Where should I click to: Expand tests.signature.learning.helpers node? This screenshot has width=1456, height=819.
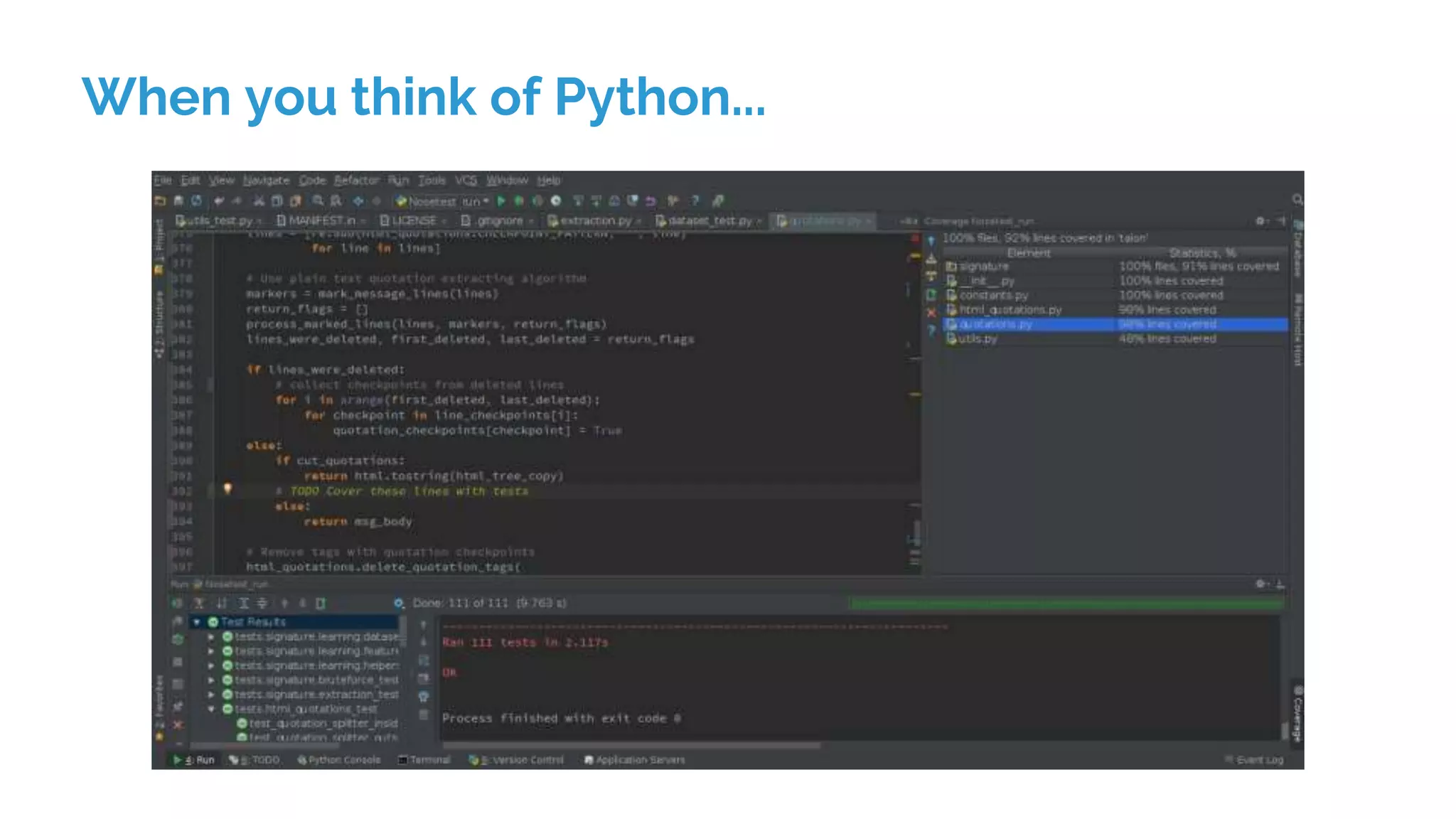pos(211,666)
